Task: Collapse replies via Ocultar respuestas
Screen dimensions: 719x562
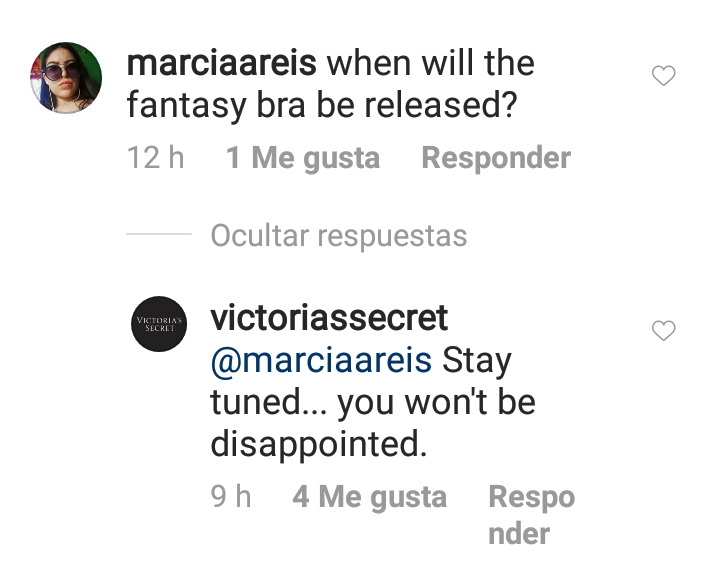Action: (339, 236)
